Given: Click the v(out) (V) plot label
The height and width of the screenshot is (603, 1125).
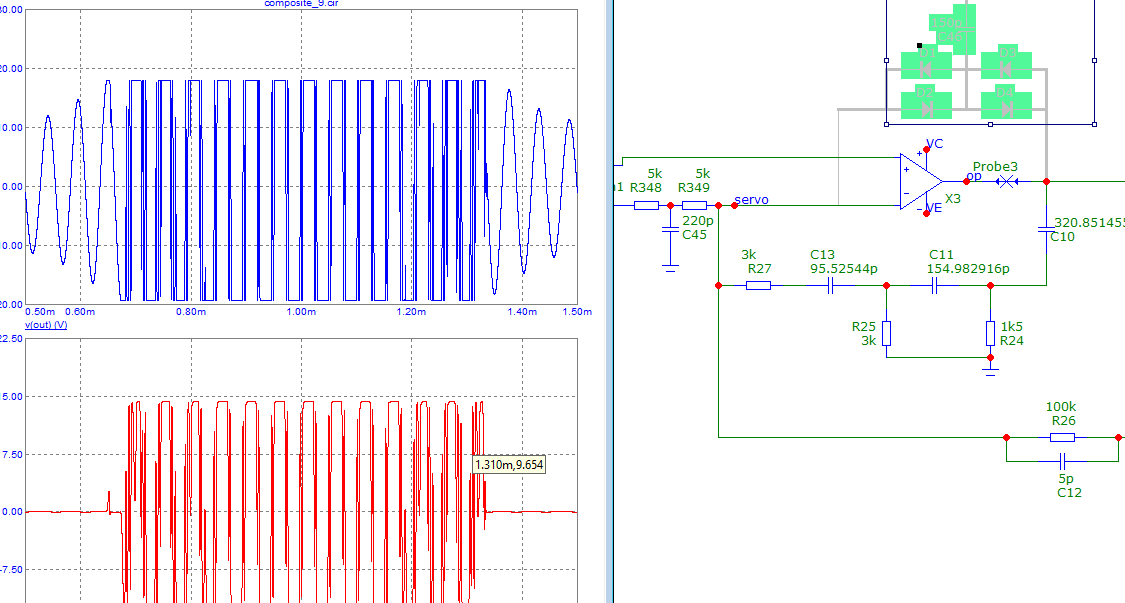Looking at the screenshot, I should (x=46, y=324).
